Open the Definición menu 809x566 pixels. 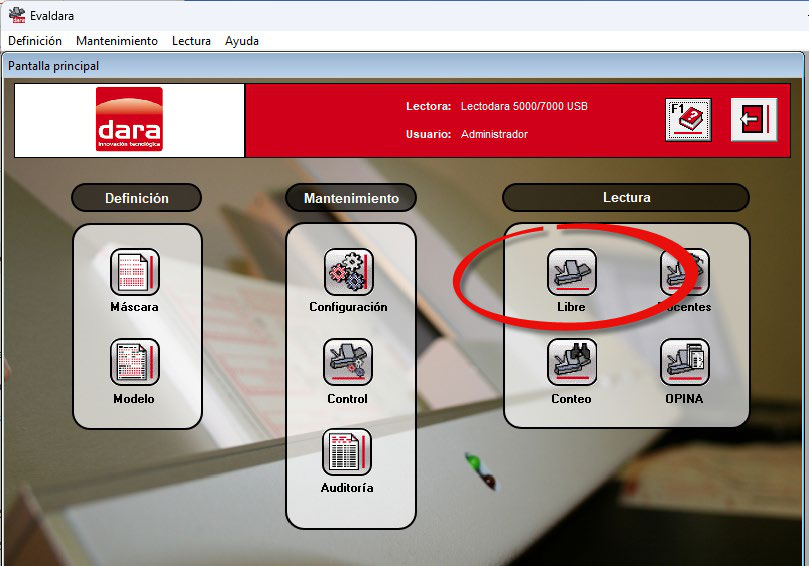click(35, 41)
